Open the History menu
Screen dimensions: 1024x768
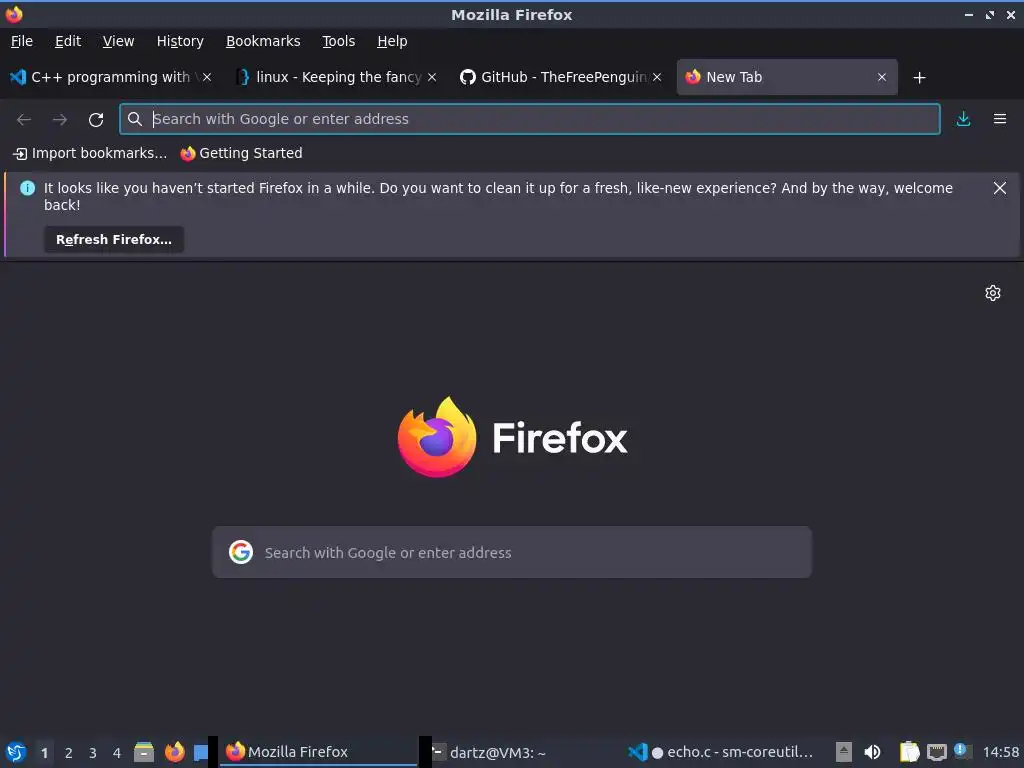point(180,41)
